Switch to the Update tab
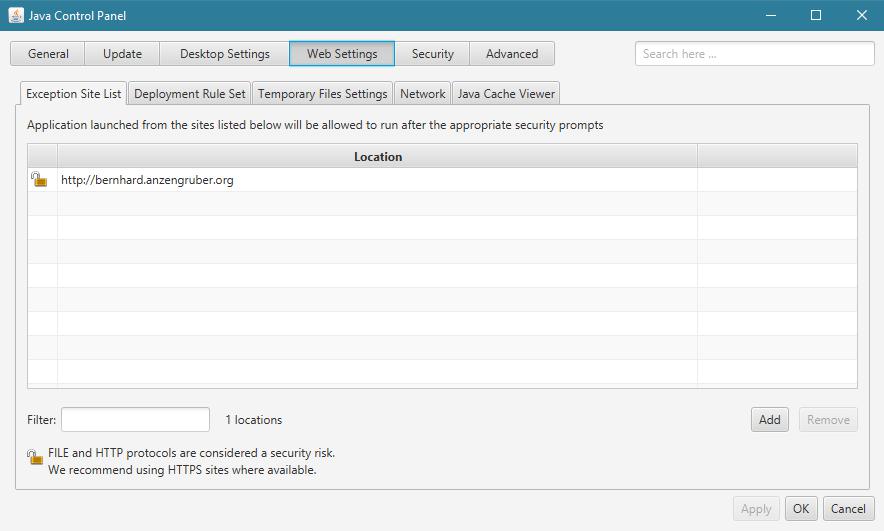The height and width of the screenshot is (531, 884). click(x=122, y=54)
